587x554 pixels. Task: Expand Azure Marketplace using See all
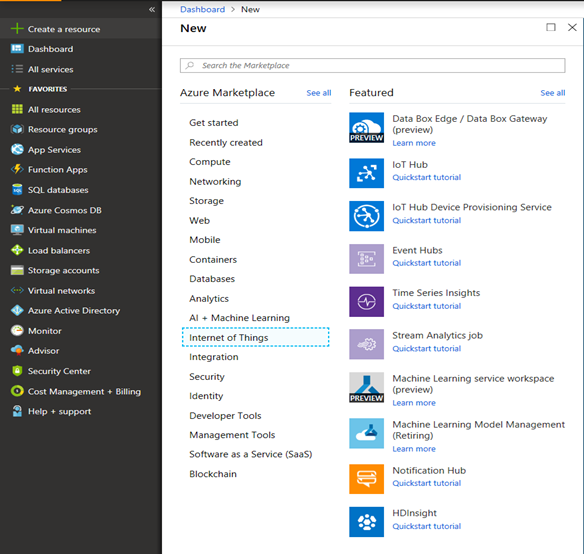pyautogui.click(x=319, y=93)
